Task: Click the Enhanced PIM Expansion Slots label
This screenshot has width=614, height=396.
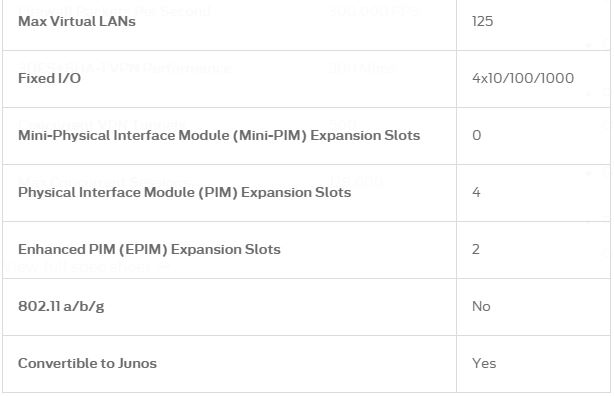Action: point(149,250)
